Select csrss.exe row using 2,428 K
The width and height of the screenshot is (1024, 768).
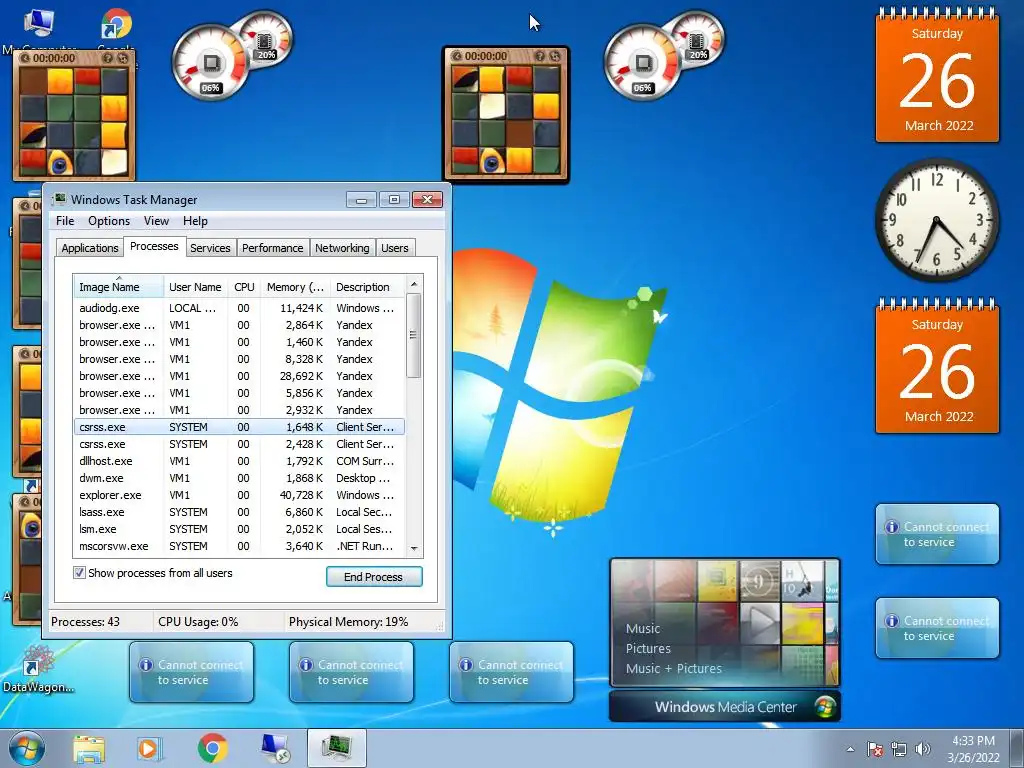point(239,443)
